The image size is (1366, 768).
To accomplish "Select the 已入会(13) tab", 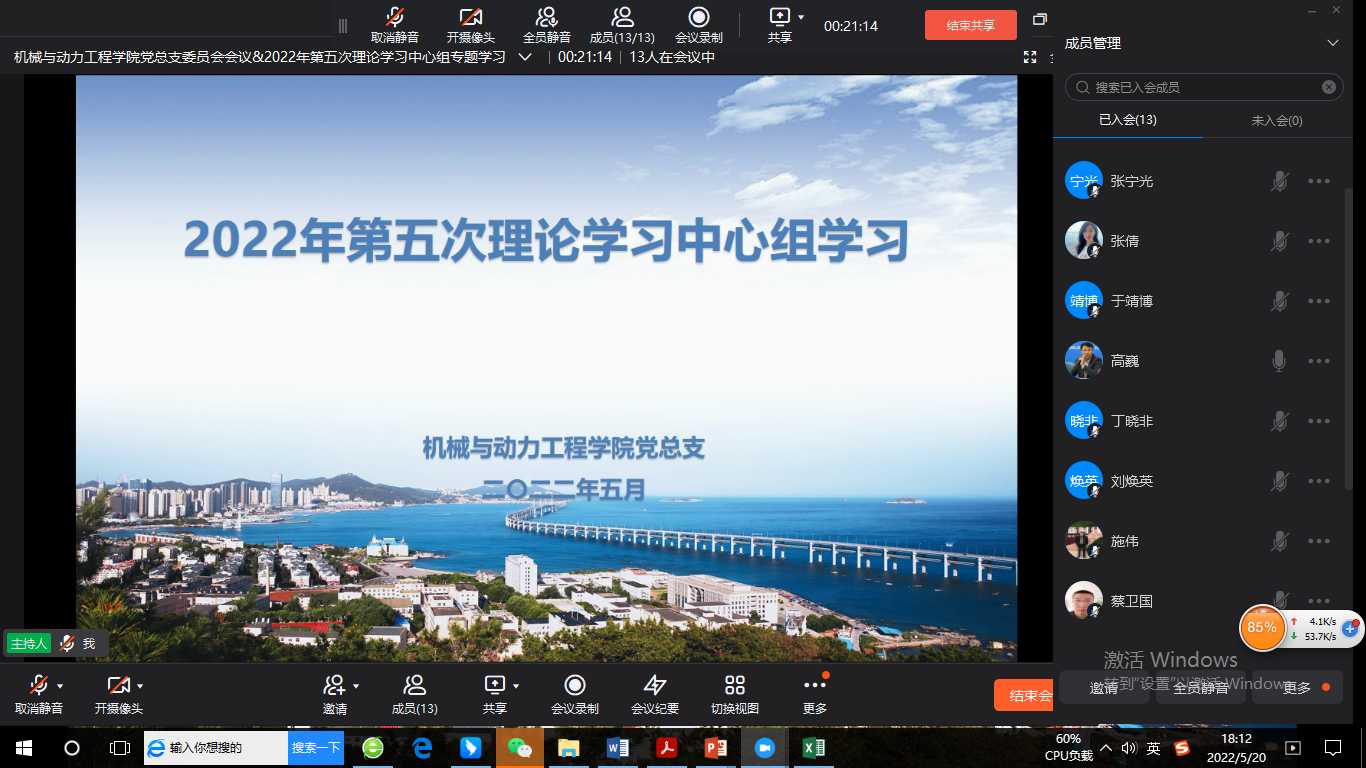I will (x=1127, y=120).
